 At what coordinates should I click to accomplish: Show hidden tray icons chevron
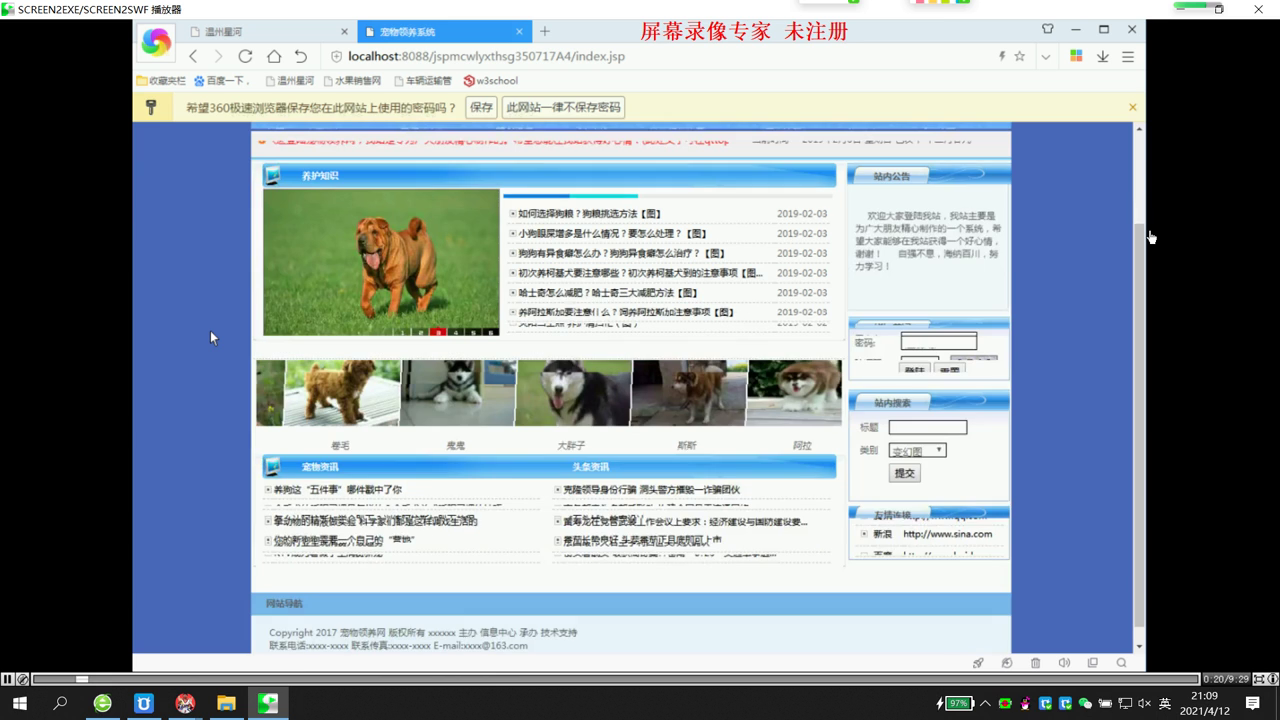tap(985, 704)
